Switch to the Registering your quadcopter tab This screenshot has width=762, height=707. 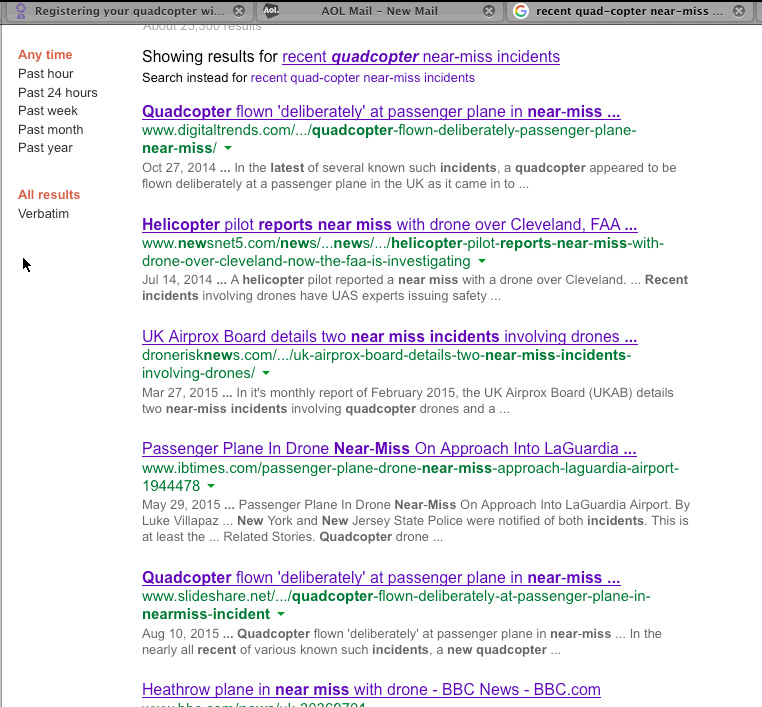pyautogui.click(x=129, y=11)
